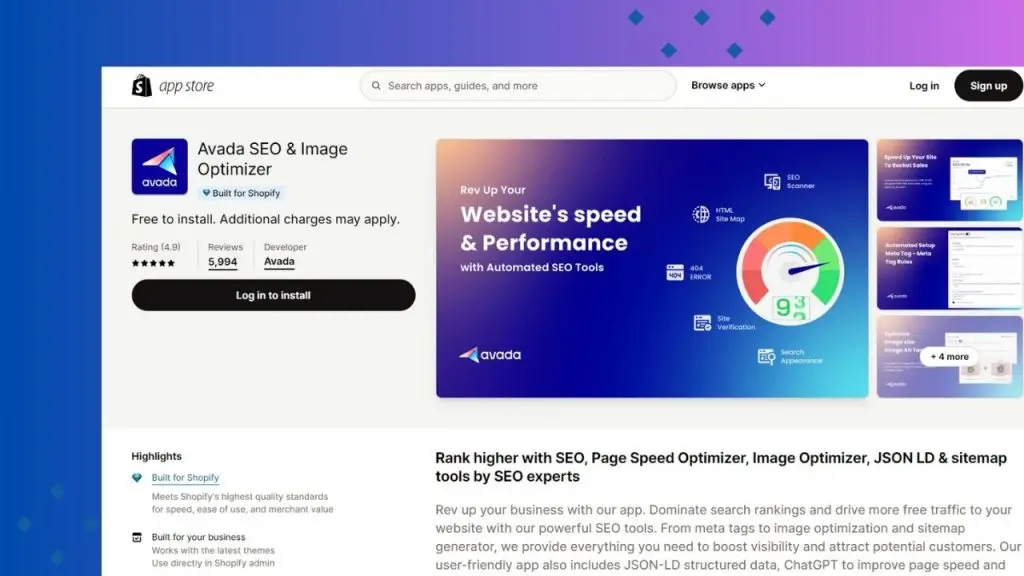
Task: Select the Built for Shopify badge
Action: point(241,193)
